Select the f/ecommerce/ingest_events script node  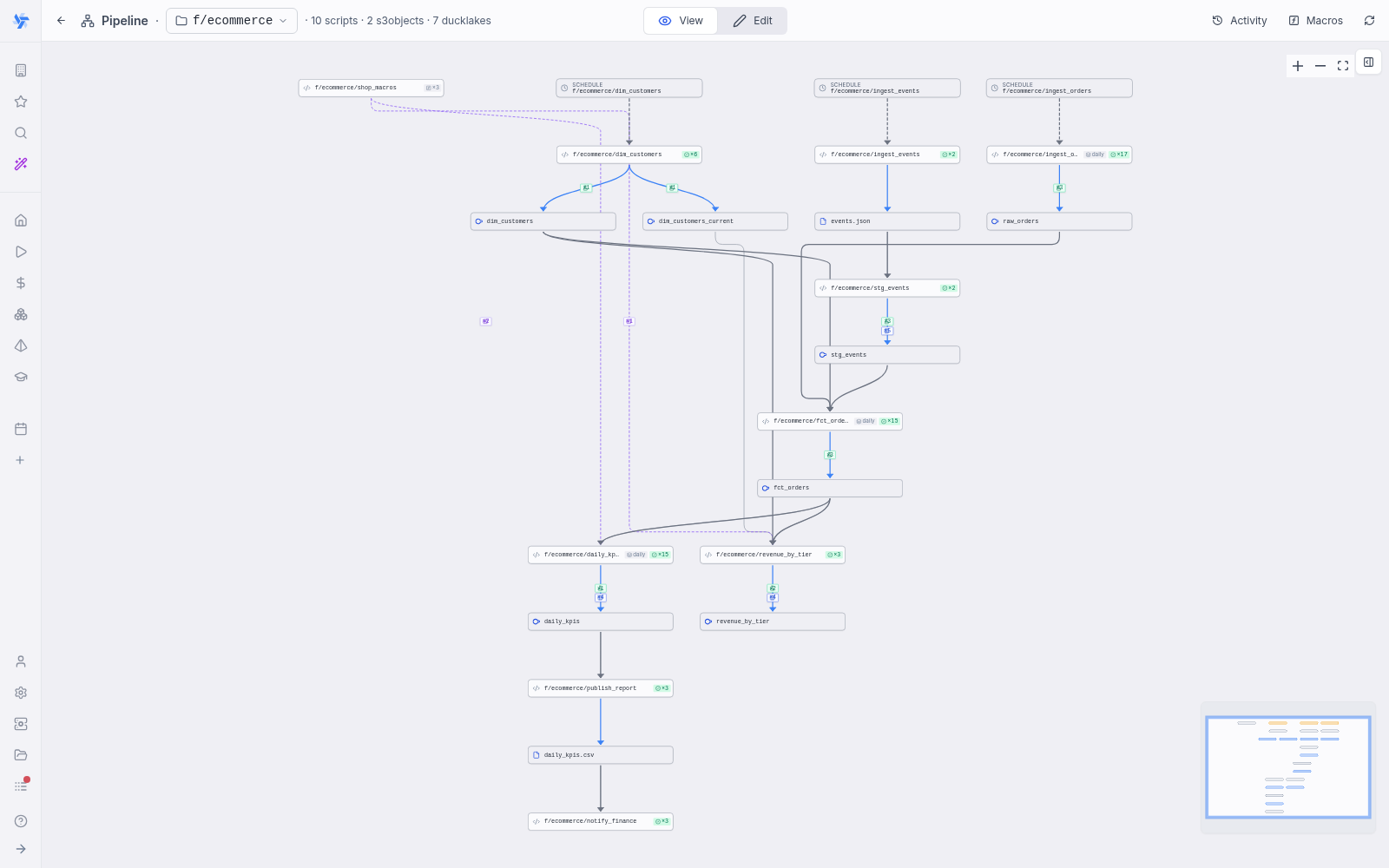point(887,155)
